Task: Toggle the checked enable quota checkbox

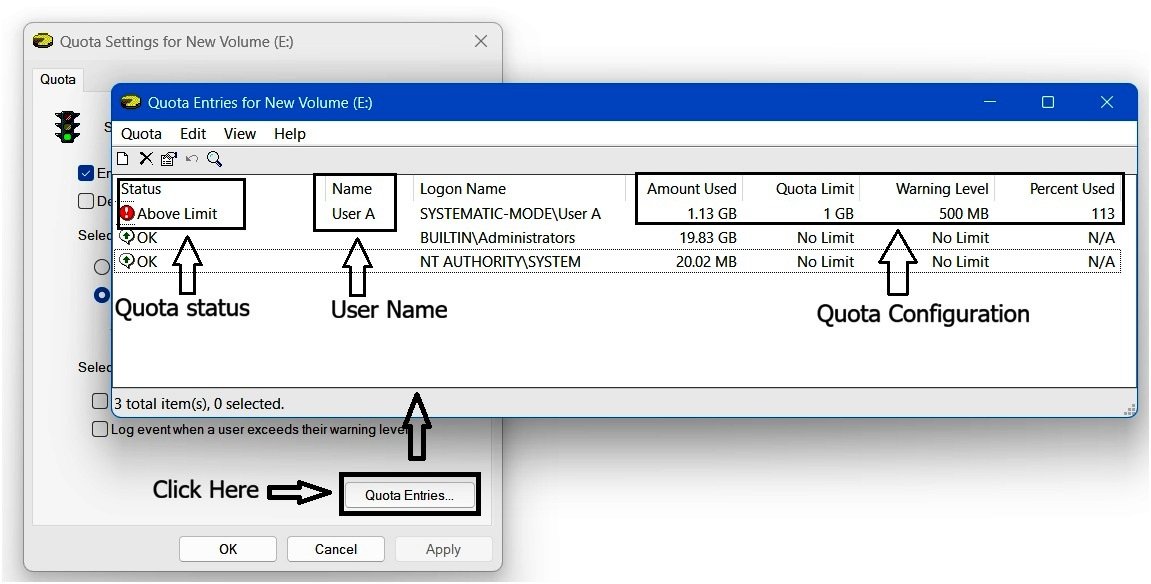Action: [86, 174]
